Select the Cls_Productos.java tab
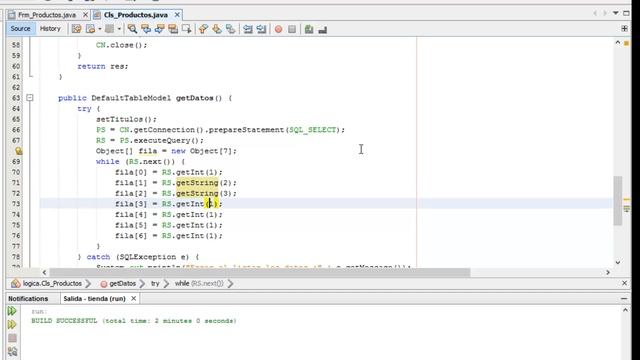640x360 pixels. point(136,15)
